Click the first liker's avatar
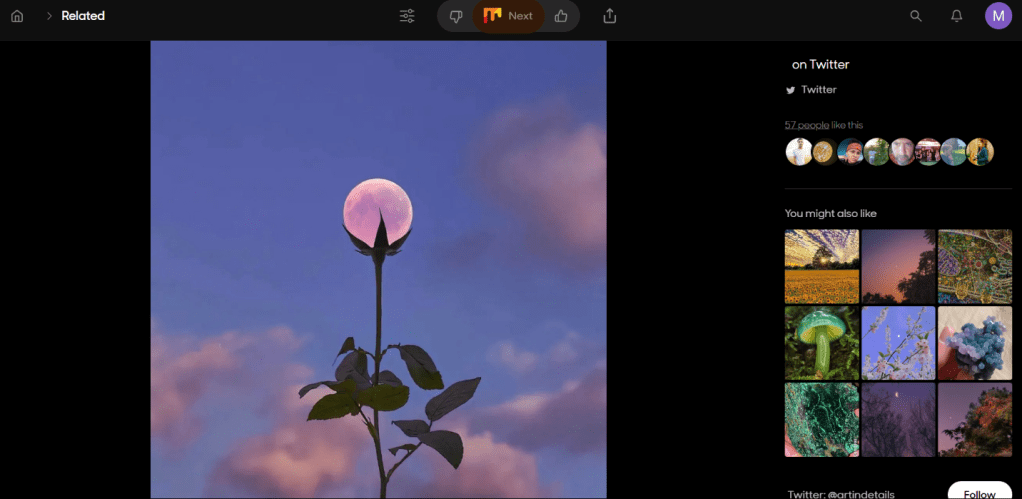 [x=798, y=152]
